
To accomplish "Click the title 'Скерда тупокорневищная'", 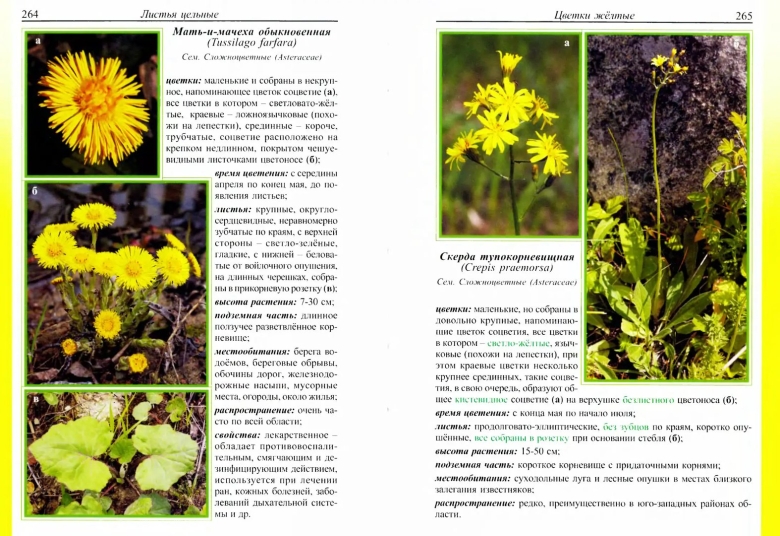I will click(x=507, y=257).
